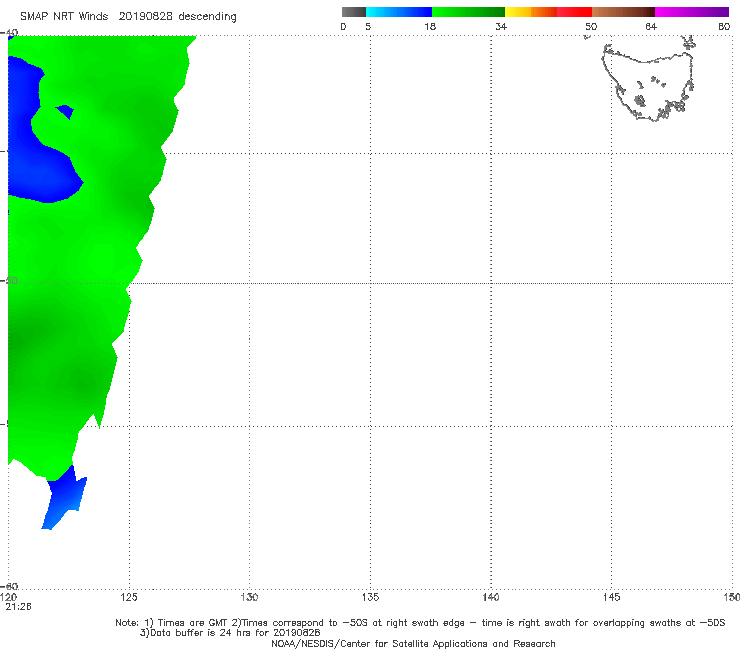Image resolution: width=740 pixels, height=650 pixels.
Task: Click the color bar label '34'
Action: point(501,27)
